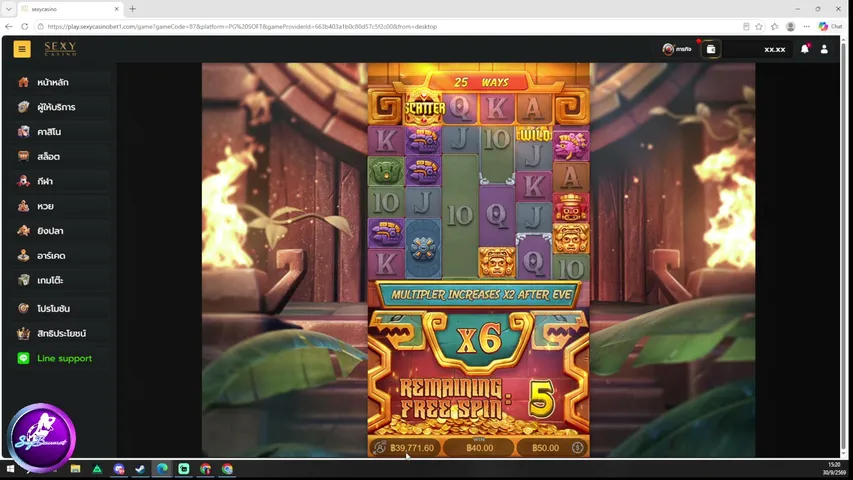The height and width of the screenshot is (480, 853).
Task: Open the wallet icon in header
Action: pos(710,49)
